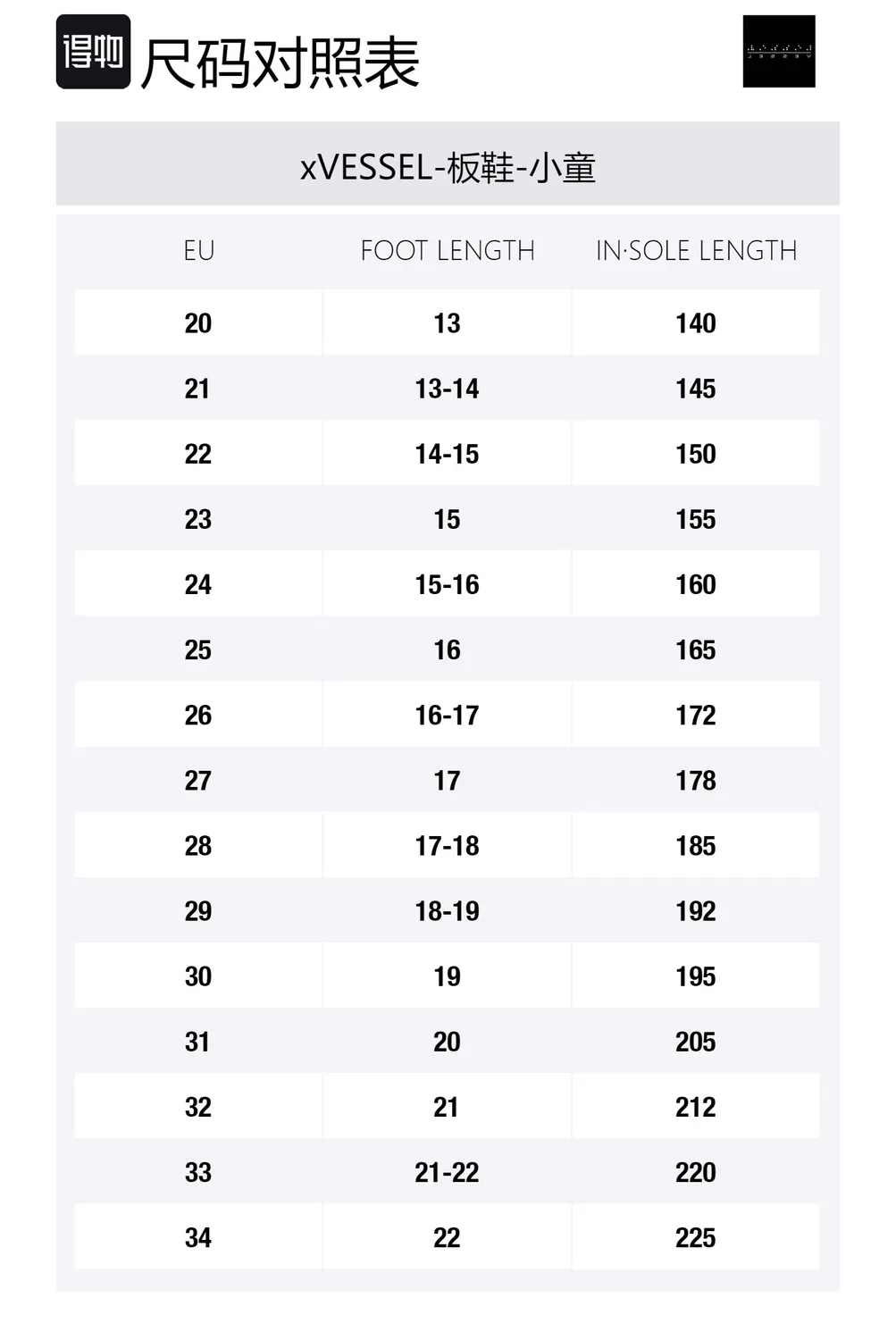This screenshot has width=896, height=1340.
Task: Click insole length 225 cell
Action: pos(696,1237)
